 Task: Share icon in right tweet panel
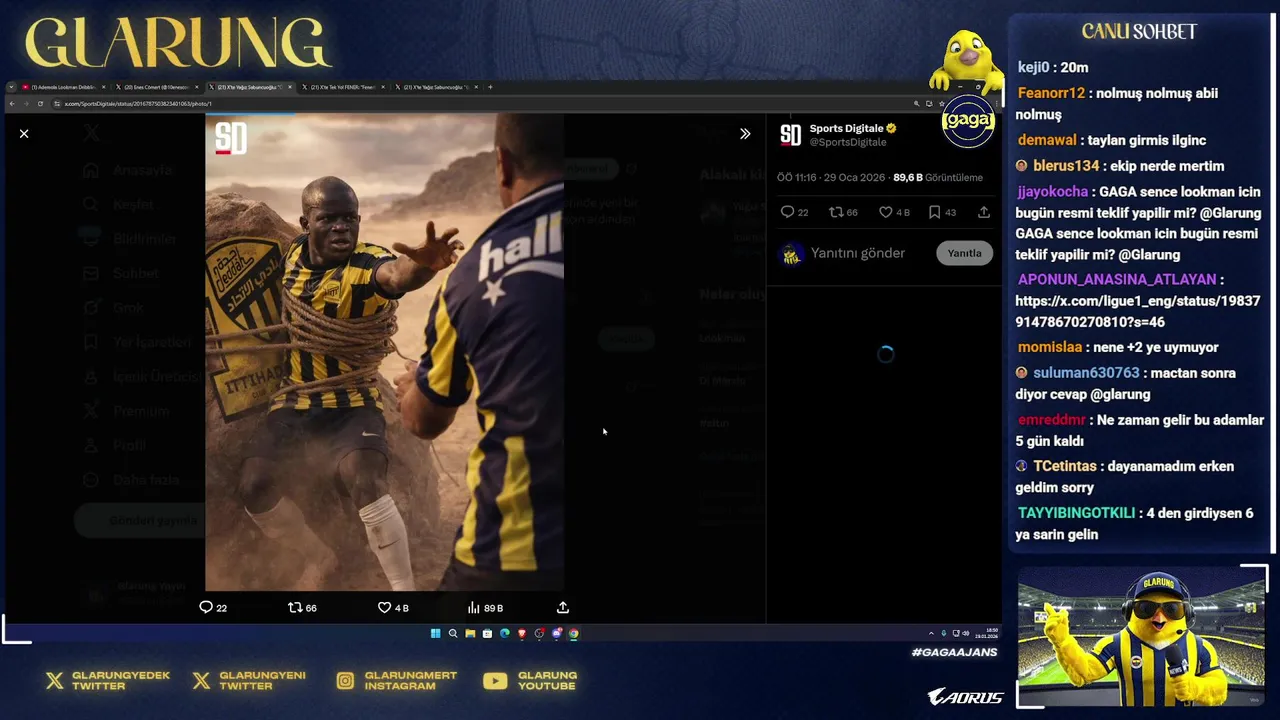[x=984, y=212]
